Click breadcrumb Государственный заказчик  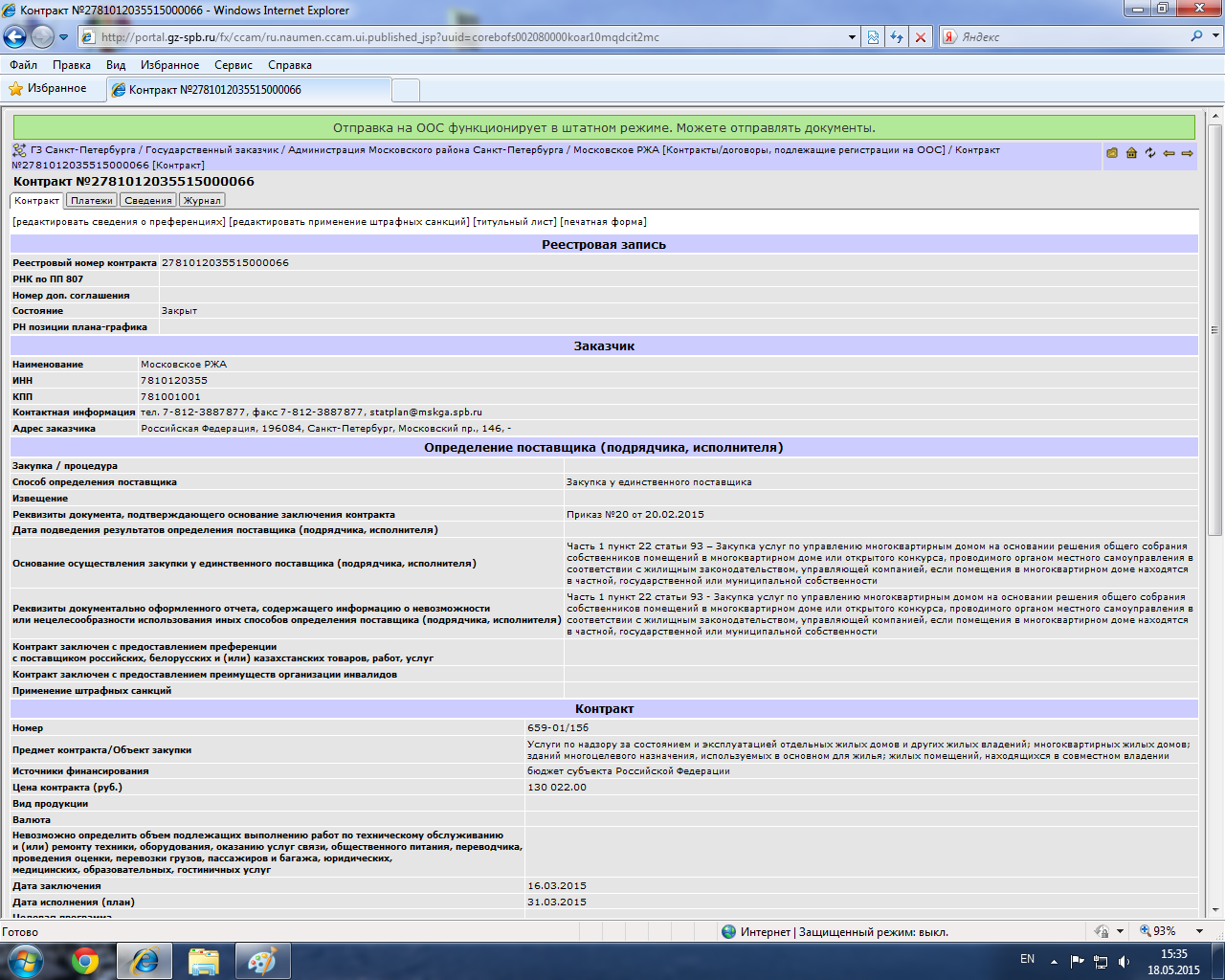coord(212,150)
